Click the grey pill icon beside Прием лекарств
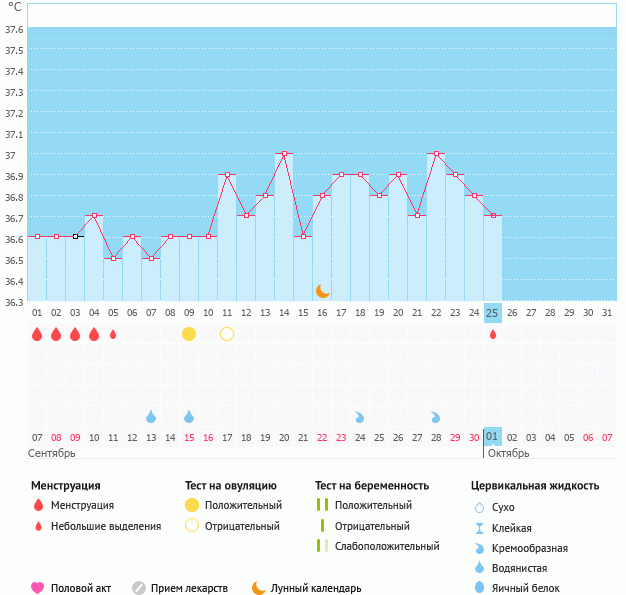The image size is (626, 595). [138, 588]
